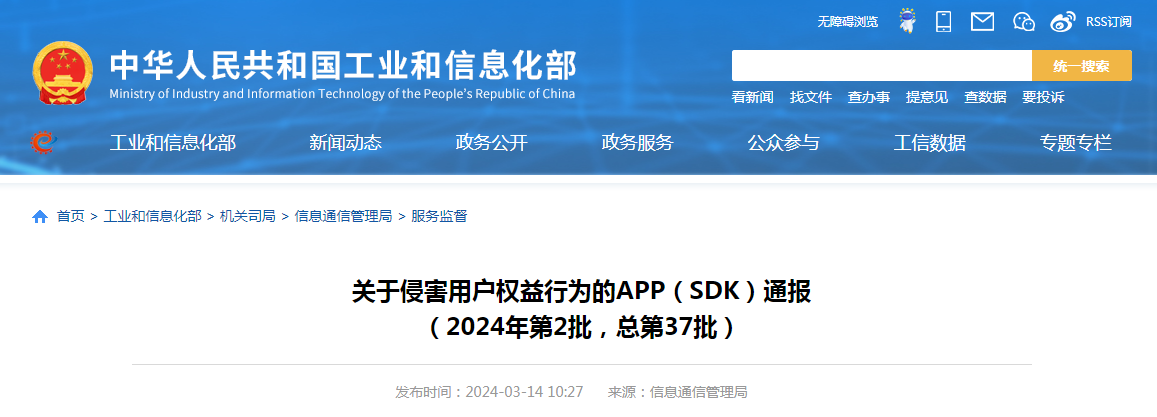The width and height of the screenshot is (1157, 417).
Task: Select the 要投诉 quick link
Action: 1043,97
